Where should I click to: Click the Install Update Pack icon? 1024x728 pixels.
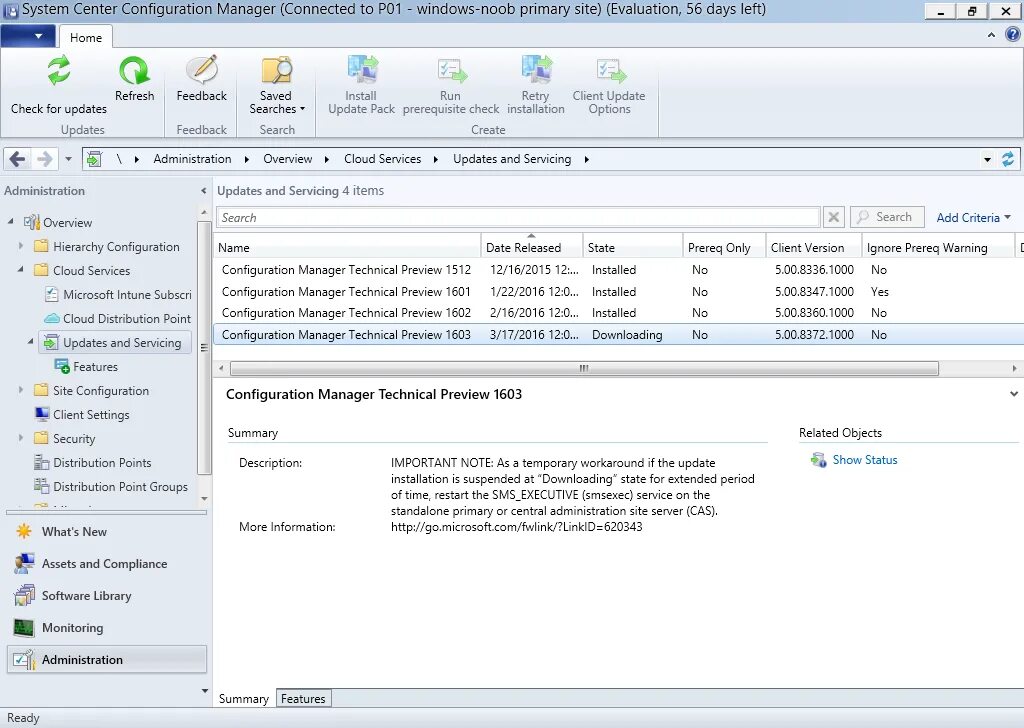click(361, 70)
